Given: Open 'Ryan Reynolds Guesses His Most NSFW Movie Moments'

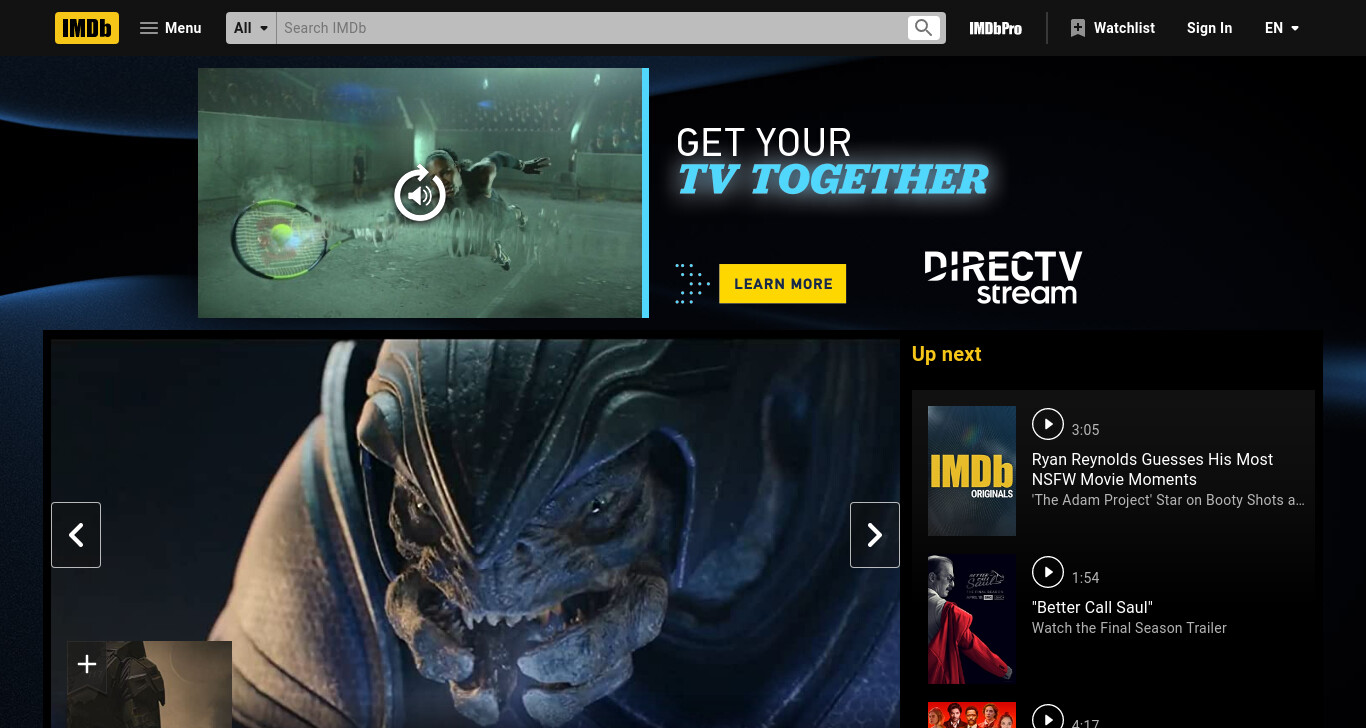Looking at the screenshot, I should 1152,469.
